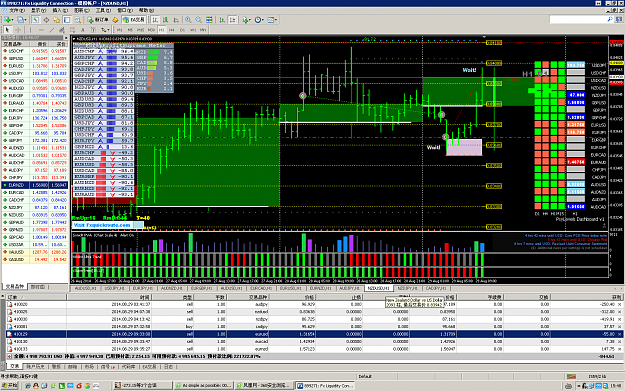Screen dimensions: 625x391
Task: Open the Navigator folder-star icon
Action: click(x=57, y=20)
